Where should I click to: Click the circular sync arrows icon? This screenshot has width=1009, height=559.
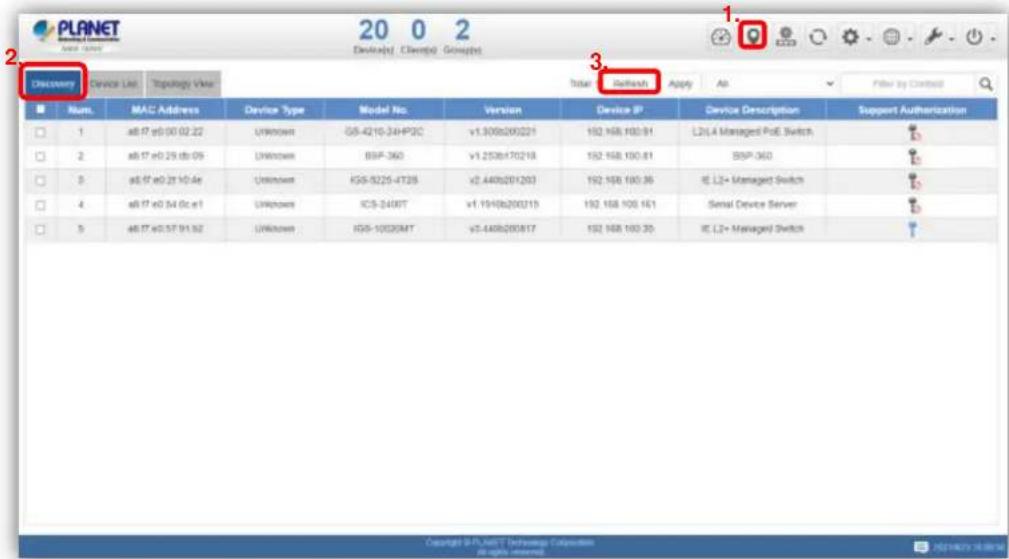(818, 37)
